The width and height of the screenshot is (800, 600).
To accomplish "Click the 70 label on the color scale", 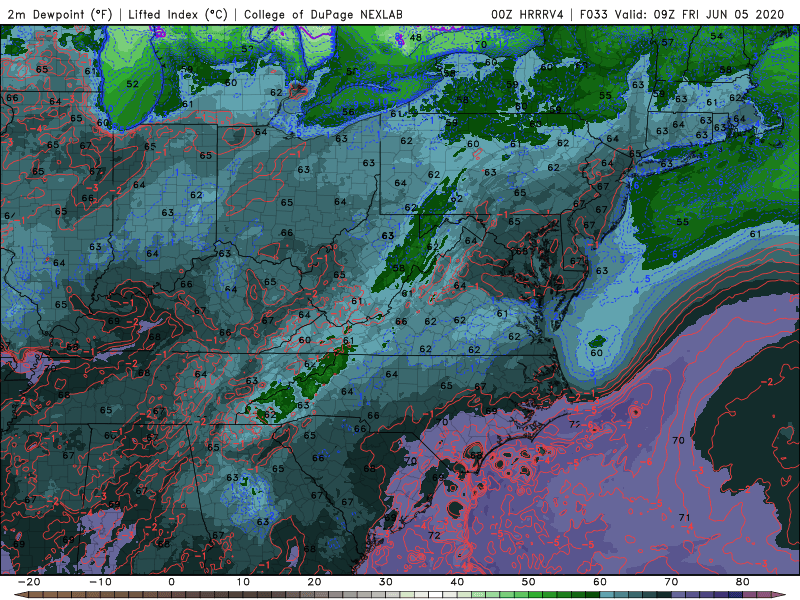I will (x=671, y=582).
